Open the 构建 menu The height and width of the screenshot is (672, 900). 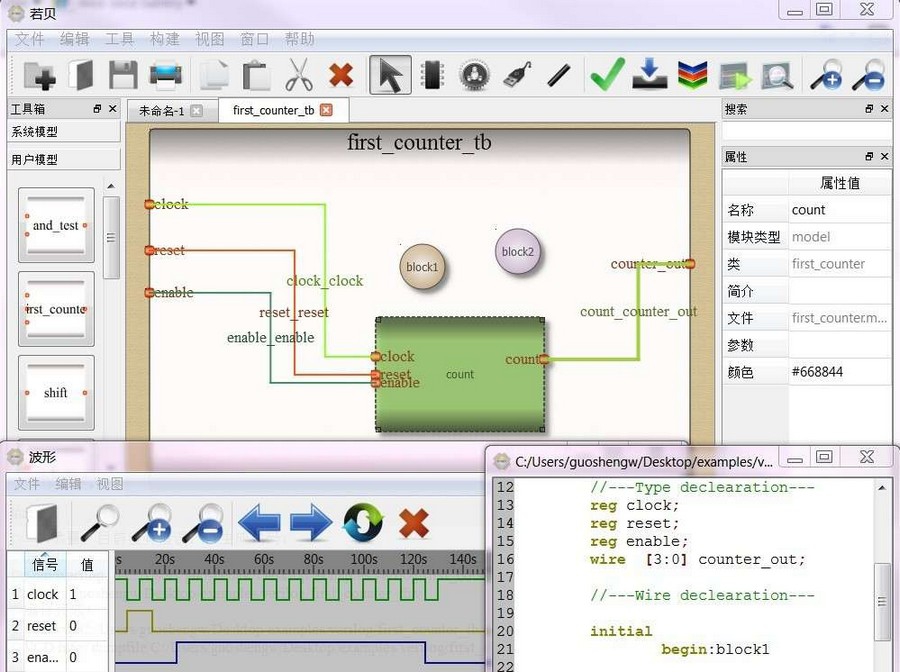tap(165, 39)
